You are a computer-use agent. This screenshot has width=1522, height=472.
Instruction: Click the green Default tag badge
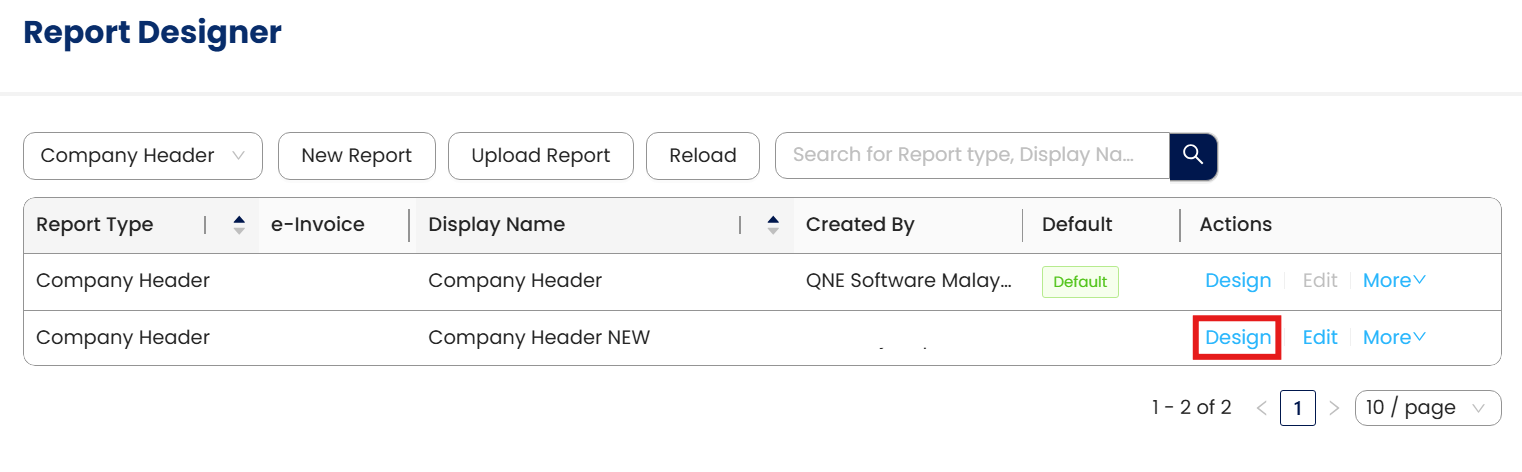(x=1080, y=282)
